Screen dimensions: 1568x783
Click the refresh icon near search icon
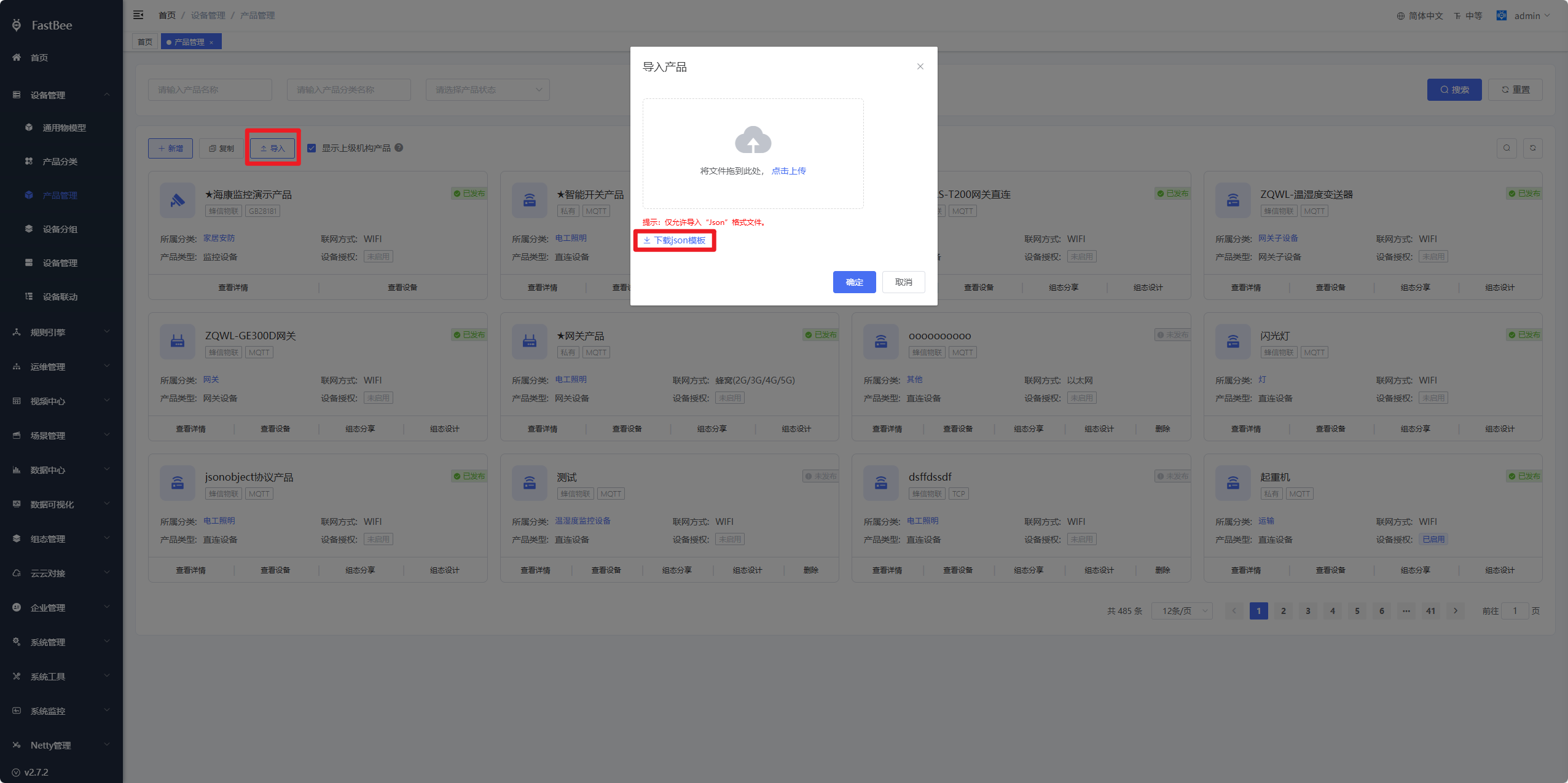(x=1532, y=148)
